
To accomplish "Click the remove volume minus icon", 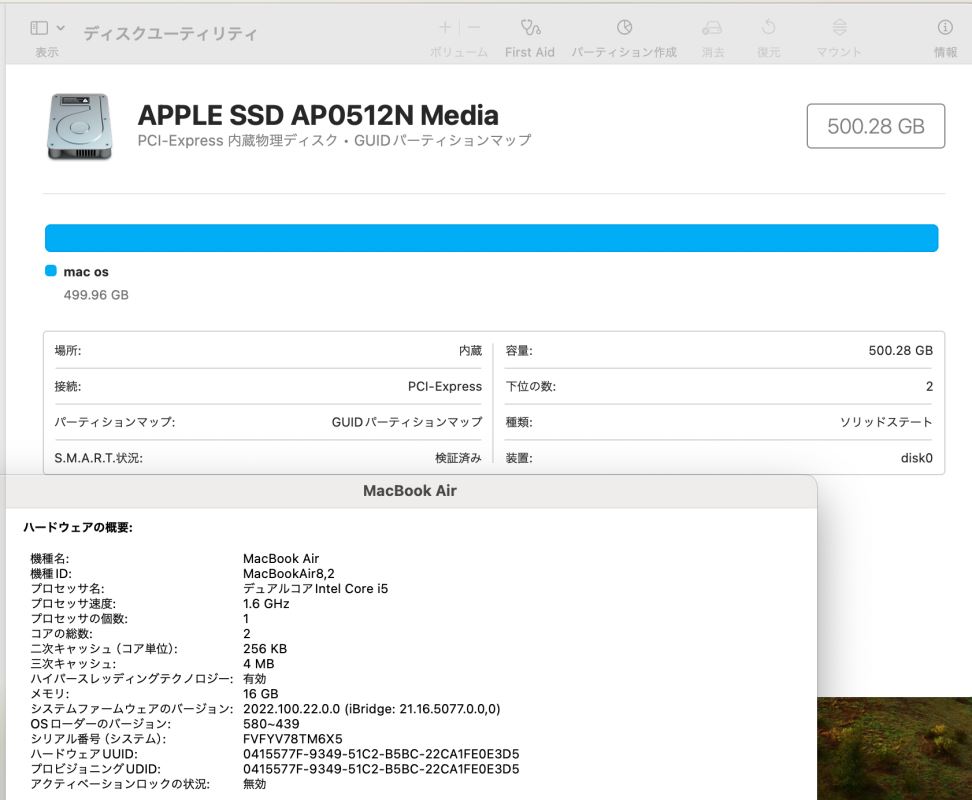I will 474,28.
